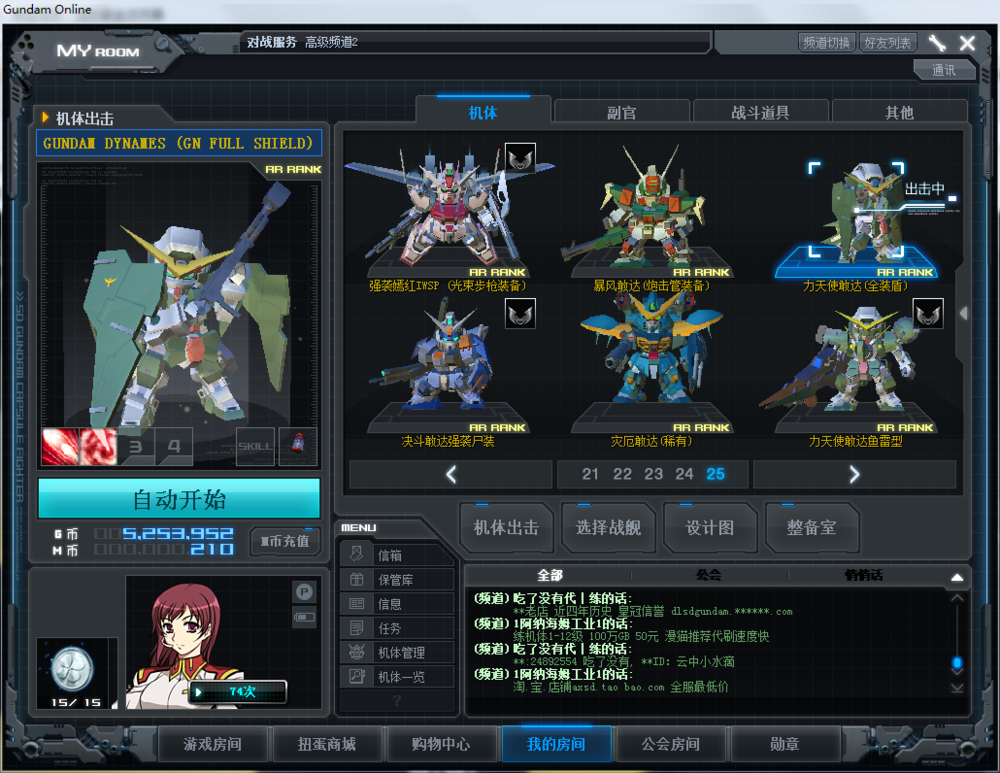Select 我的房间 in bottom navigation

[x=556, y=744]
